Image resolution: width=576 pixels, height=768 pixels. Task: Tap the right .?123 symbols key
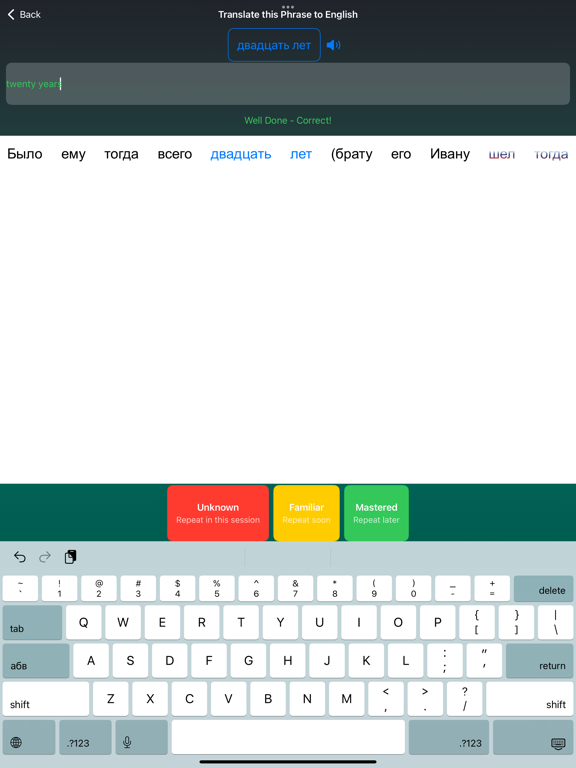(x=449, y=737)
